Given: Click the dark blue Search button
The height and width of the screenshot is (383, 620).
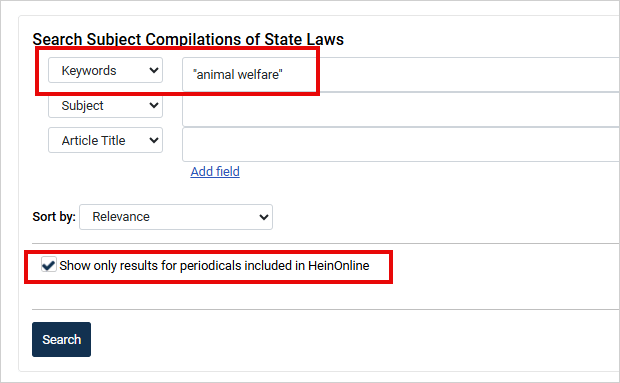Looking at the screenshot, I should [x=61, y=340].
